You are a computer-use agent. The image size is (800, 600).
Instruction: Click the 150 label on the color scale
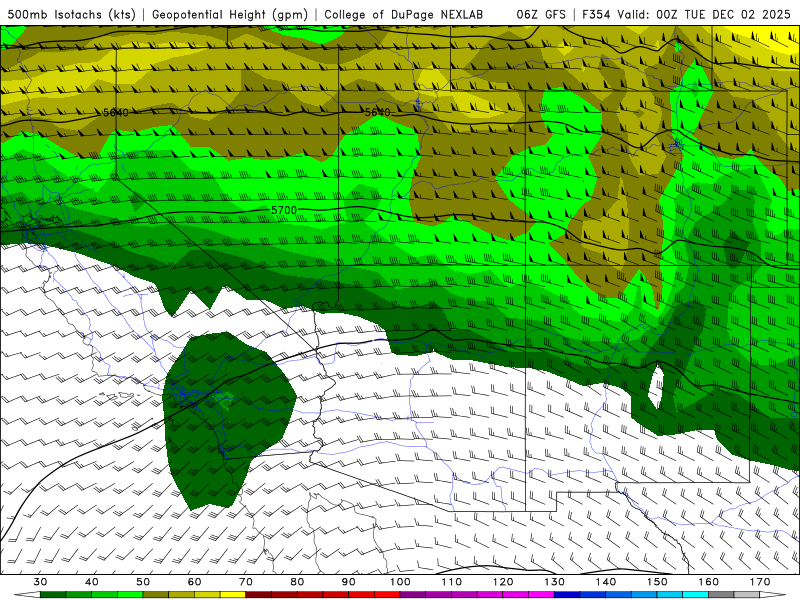657,582
